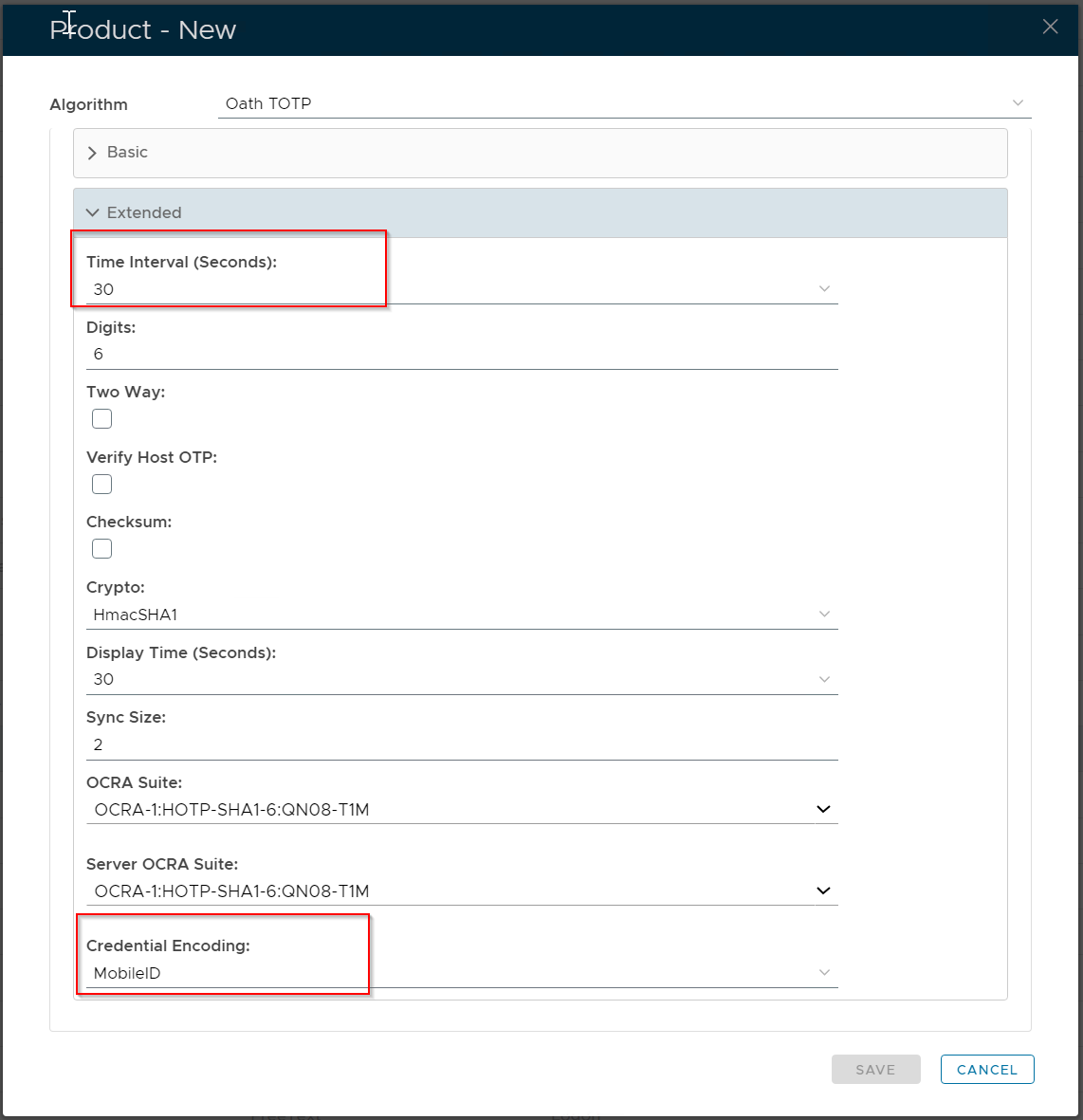The image size is (1083, 1120).
Task: Open the Server OCRA Suite dropdown arrow
Action: click(x=823, y=890)
